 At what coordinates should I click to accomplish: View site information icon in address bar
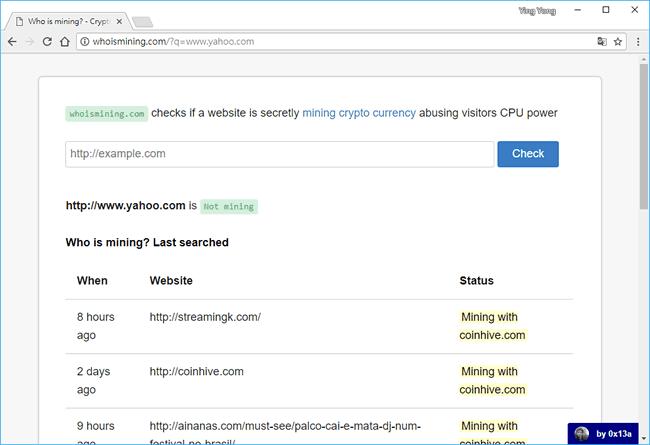[85, 41]
